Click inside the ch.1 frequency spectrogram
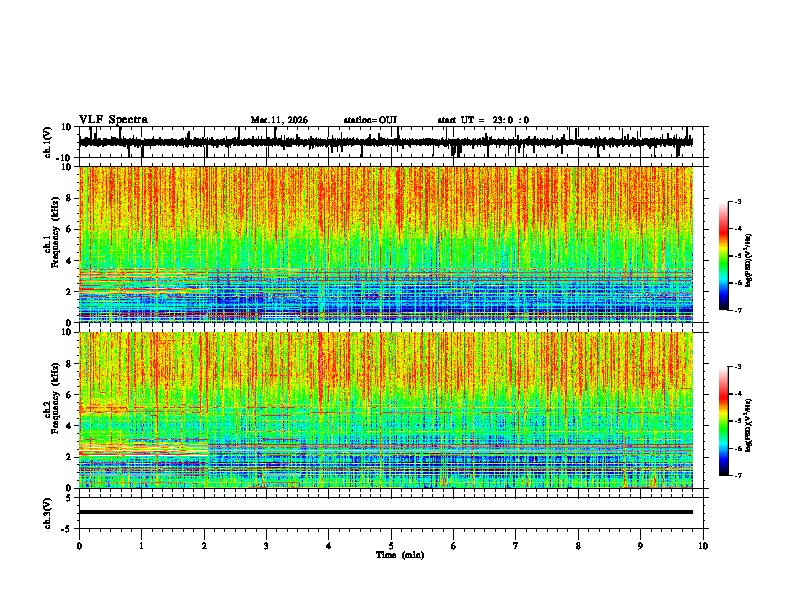The height and width of the screenshot is (612, 792). click(x=386, y=244)
